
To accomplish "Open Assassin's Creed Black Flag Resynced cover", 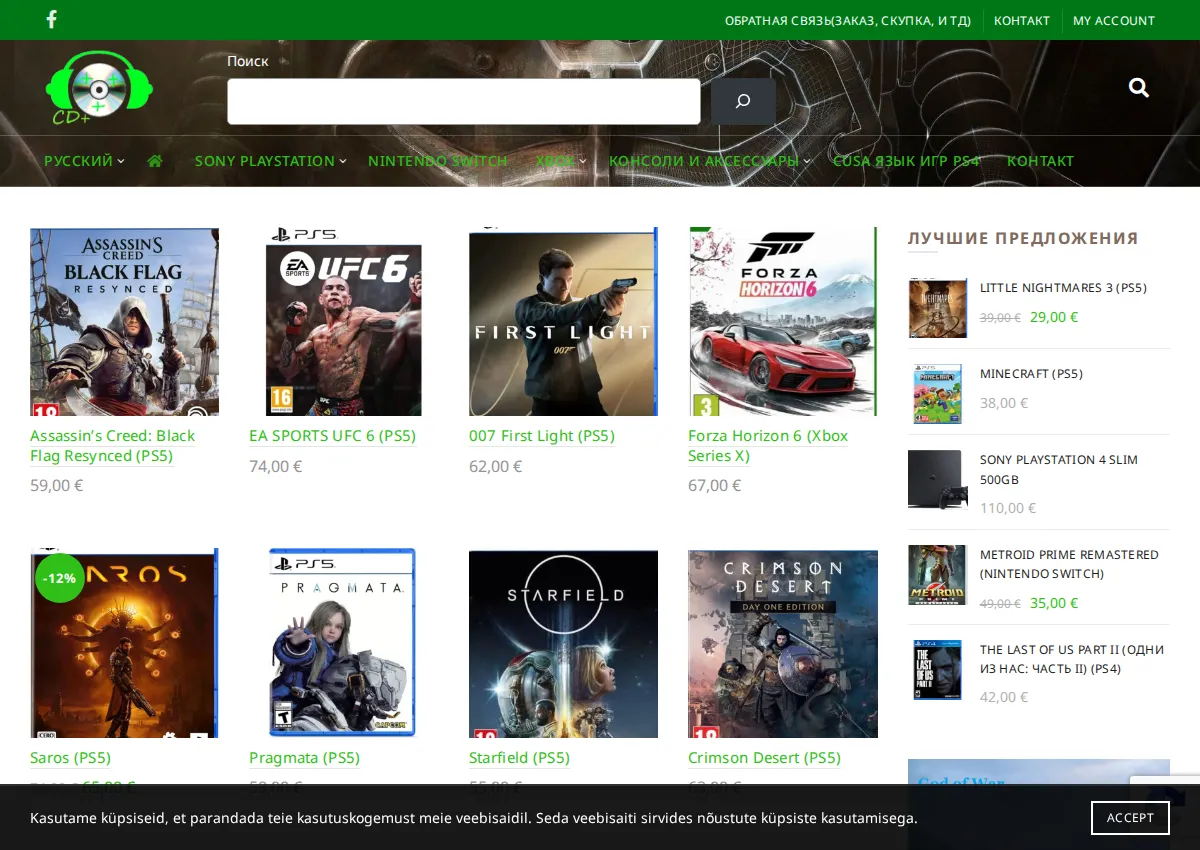I will [x=124, y=321].
